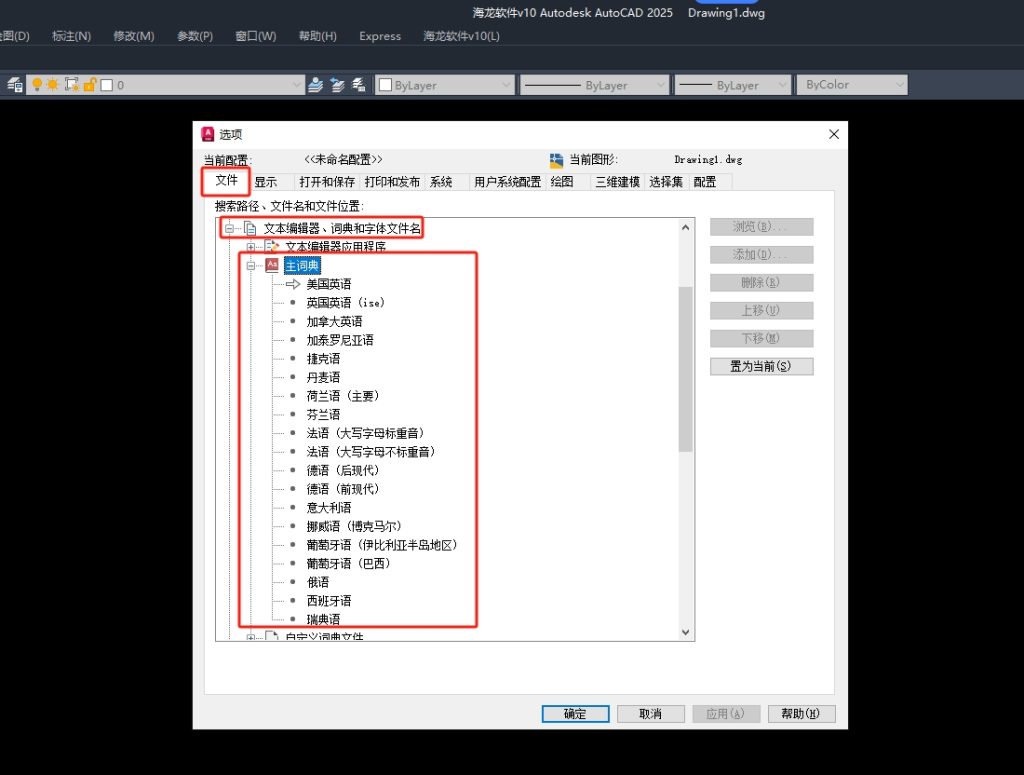Open the ByLayer lineweight dropdown
This screenshot has width=1024, height=775.
click(x=733, y=85)
